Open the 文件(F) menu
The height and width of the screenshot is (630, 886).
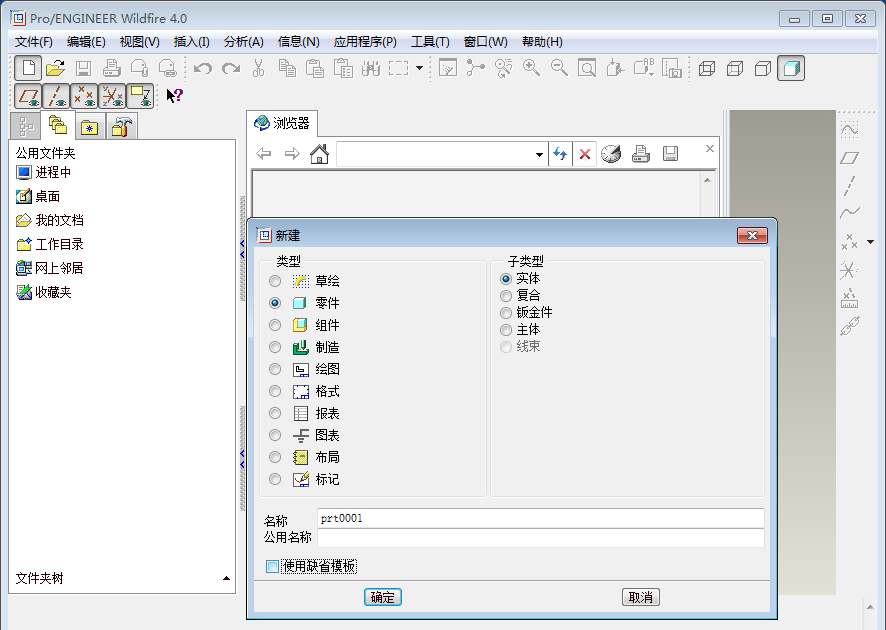coord(33,42)
